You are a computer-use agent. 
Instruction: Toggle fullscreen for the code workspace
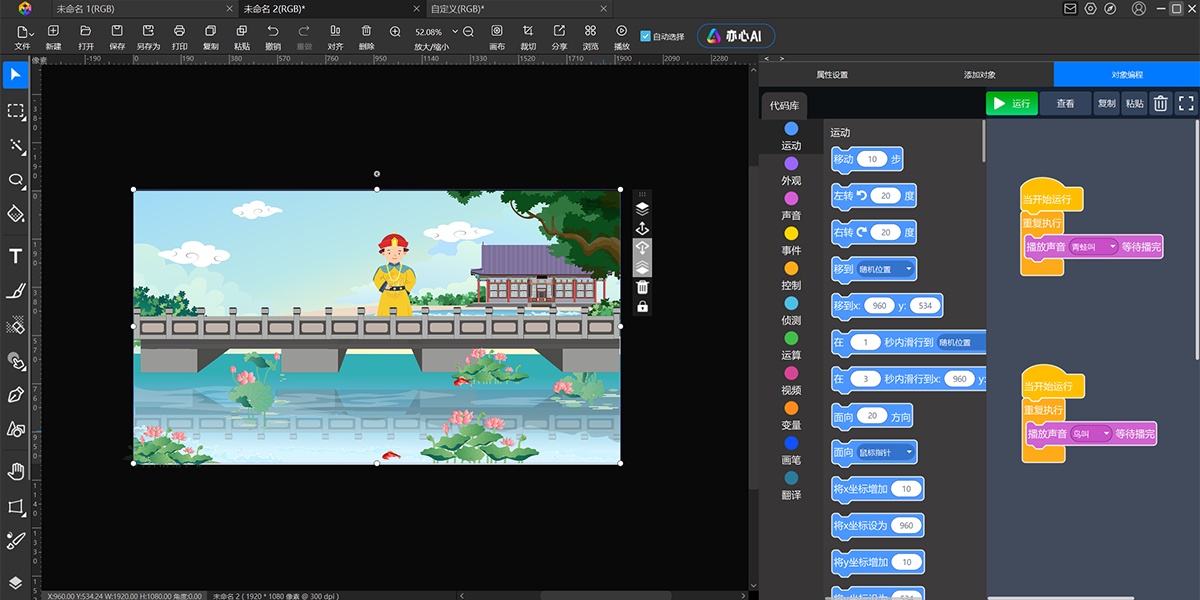click(x=1186, y=103)
